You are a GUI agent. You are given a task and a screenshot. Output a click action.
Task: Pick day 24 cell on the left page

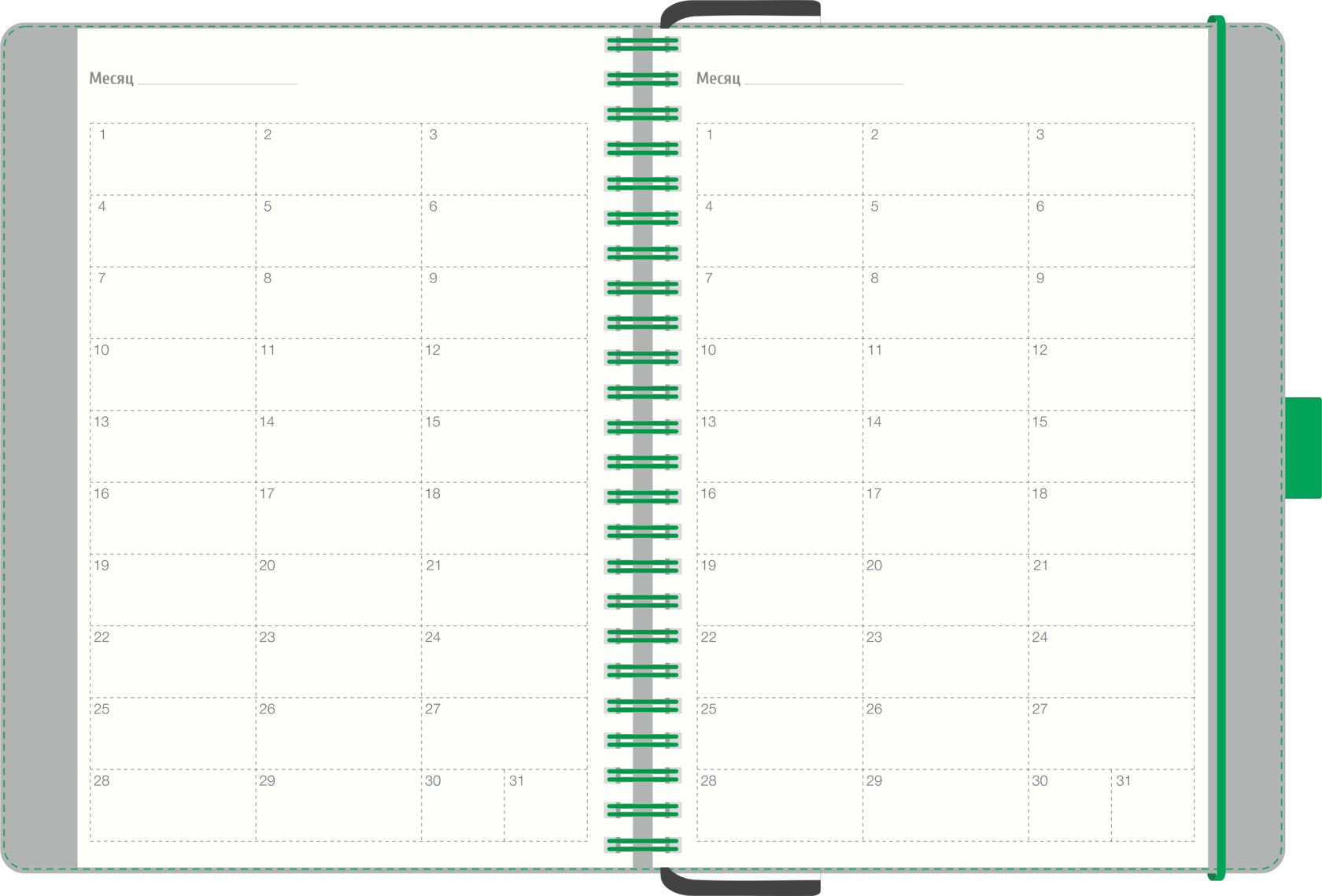click(504, 662)
